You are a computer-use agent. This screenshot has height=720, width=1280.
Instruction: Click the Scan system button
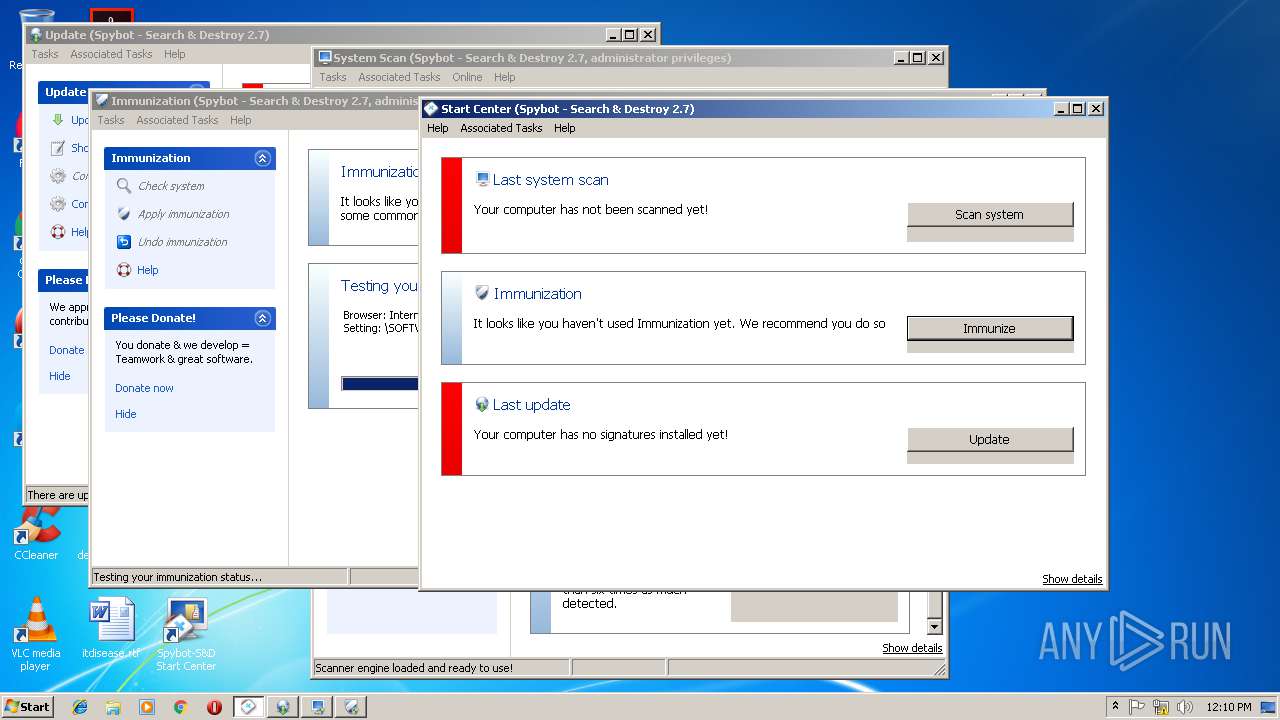989,214
